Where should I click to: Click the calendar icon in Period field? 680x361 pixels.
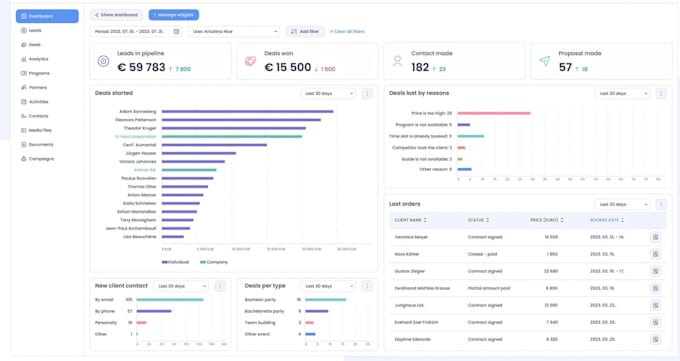[x=176, y=31]
